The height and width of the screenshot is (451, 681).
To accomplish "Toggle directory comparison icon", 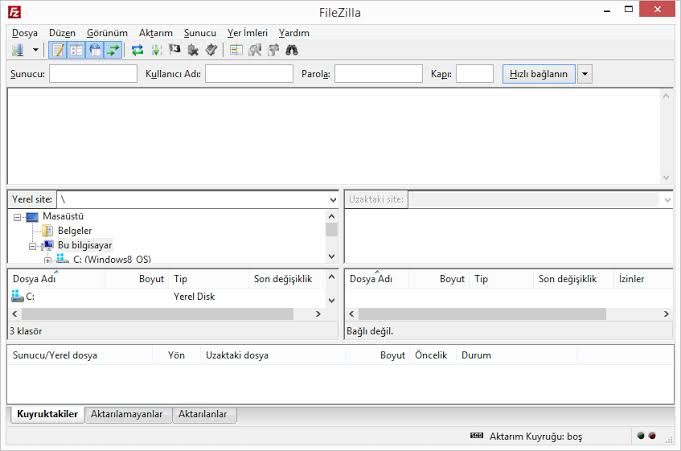I will (255, 50).
